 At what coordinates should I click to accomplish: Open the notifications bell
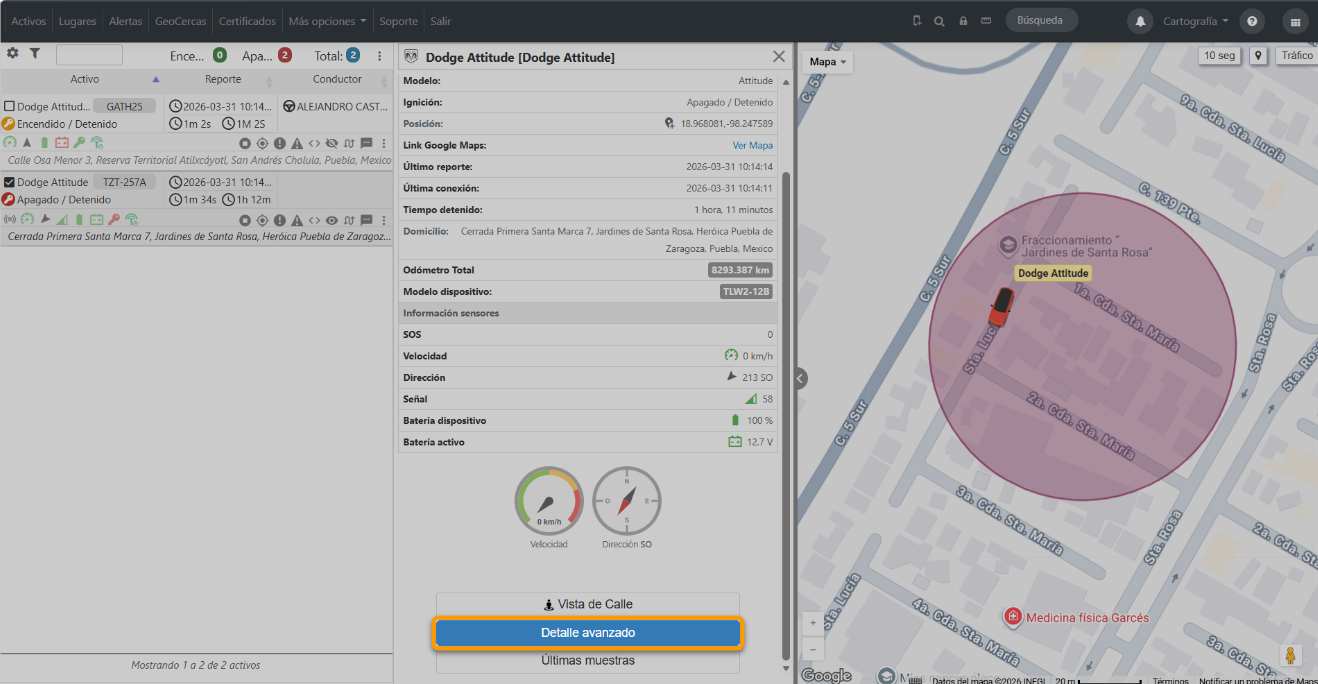1140,21
